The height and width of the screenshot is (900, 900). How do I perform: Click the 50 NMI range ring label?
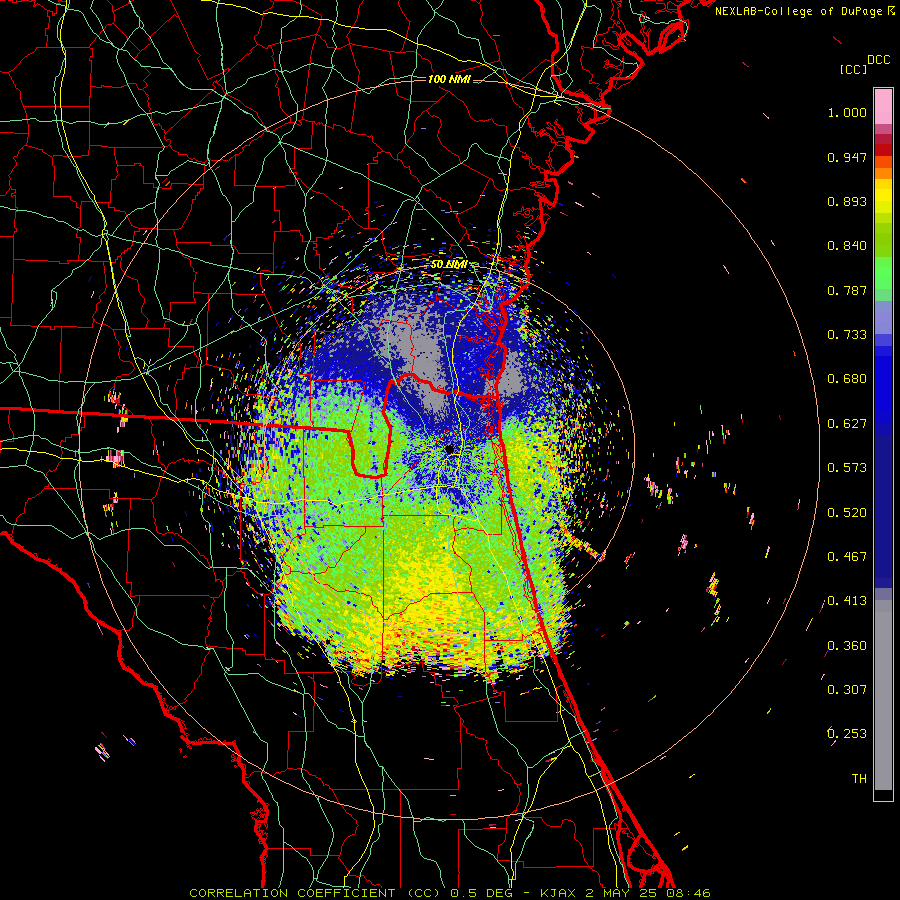point(449,265)
